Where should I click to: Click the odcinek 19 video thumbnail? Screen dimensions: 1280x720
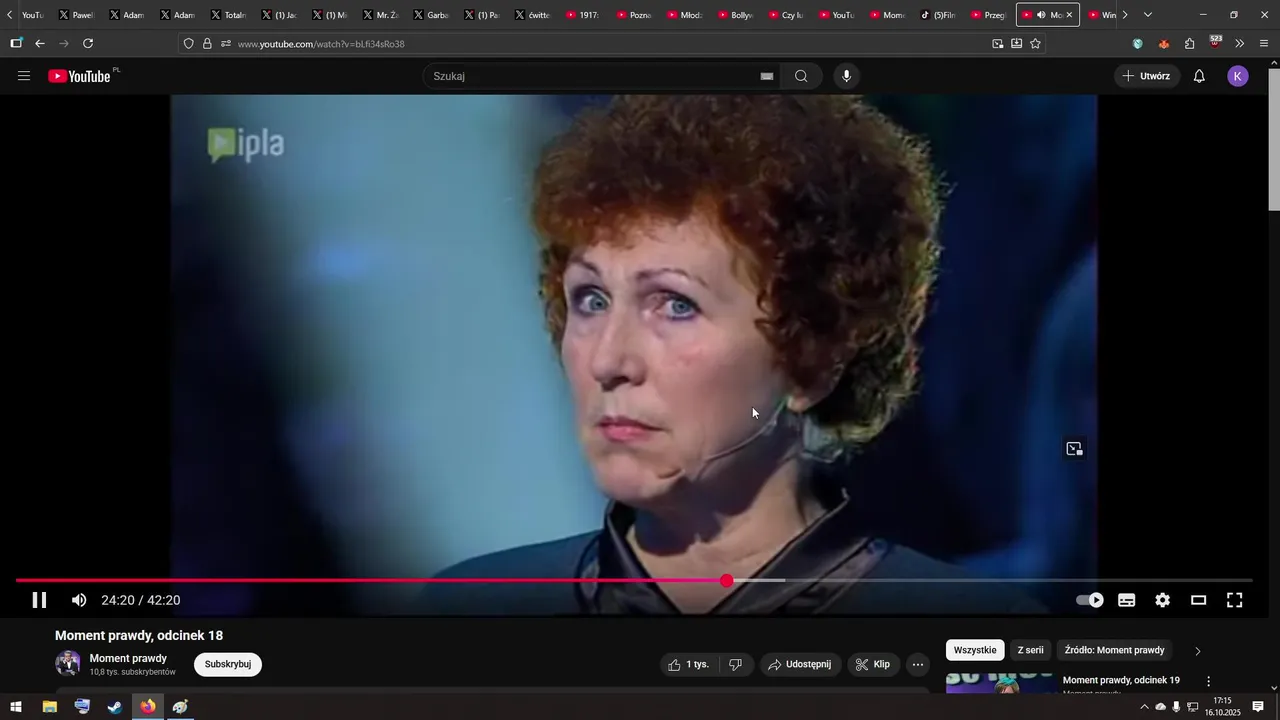tap(1000, 684)
